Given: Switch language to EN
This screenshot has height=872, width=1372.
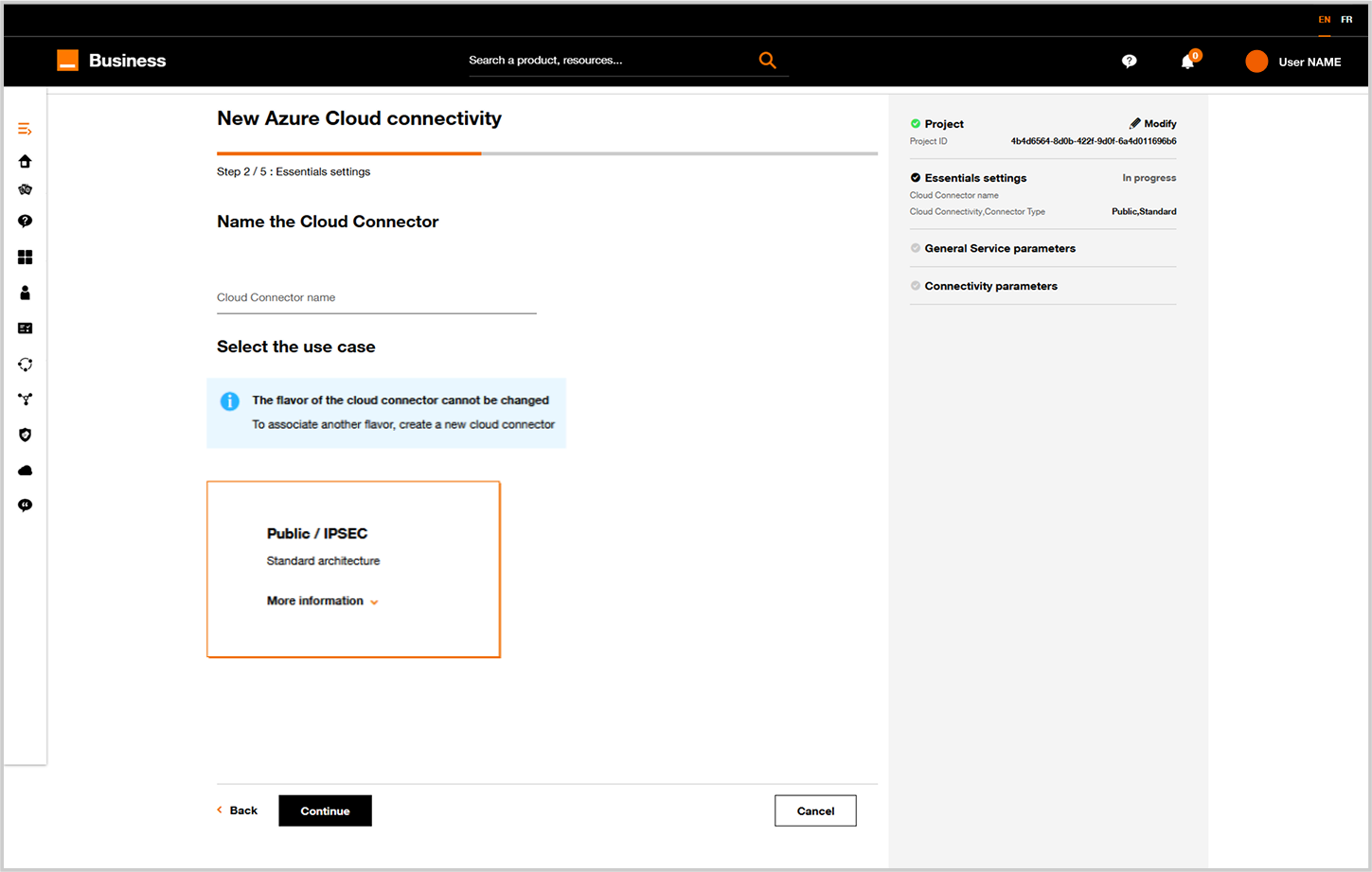Looking at the screenshot, I should [1324, 20].
